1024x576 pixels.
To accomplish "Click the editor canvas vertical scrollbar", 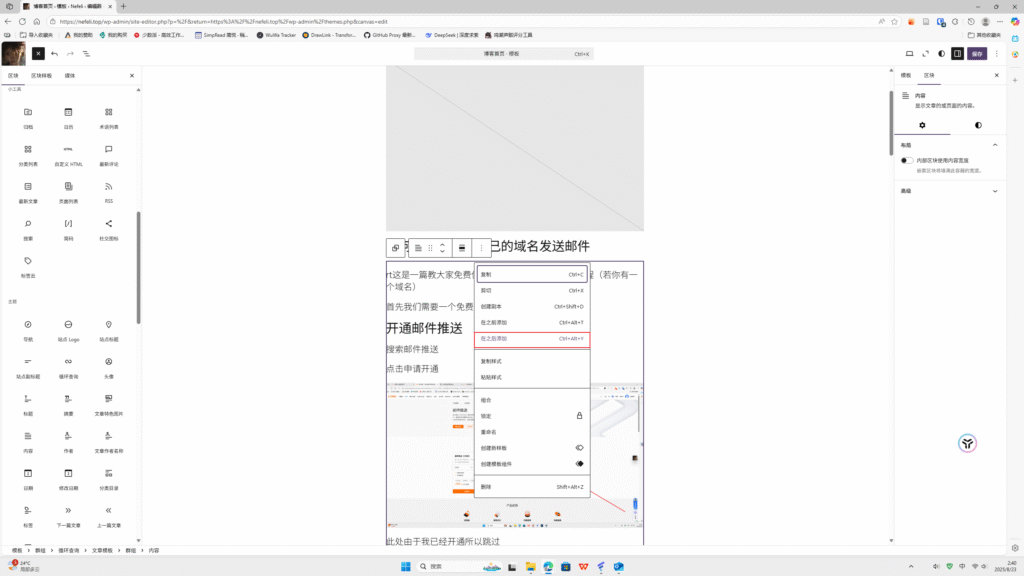I will [x=891, y=123].
